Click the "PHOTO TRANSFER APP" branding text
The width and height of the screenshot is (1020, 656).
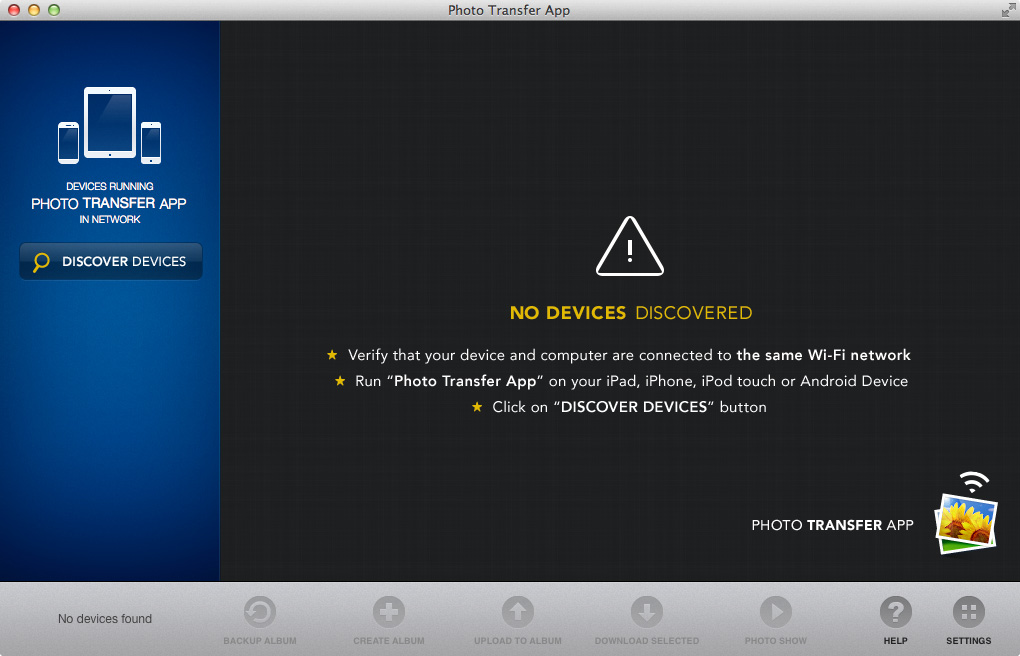click(x=832, y=525)
